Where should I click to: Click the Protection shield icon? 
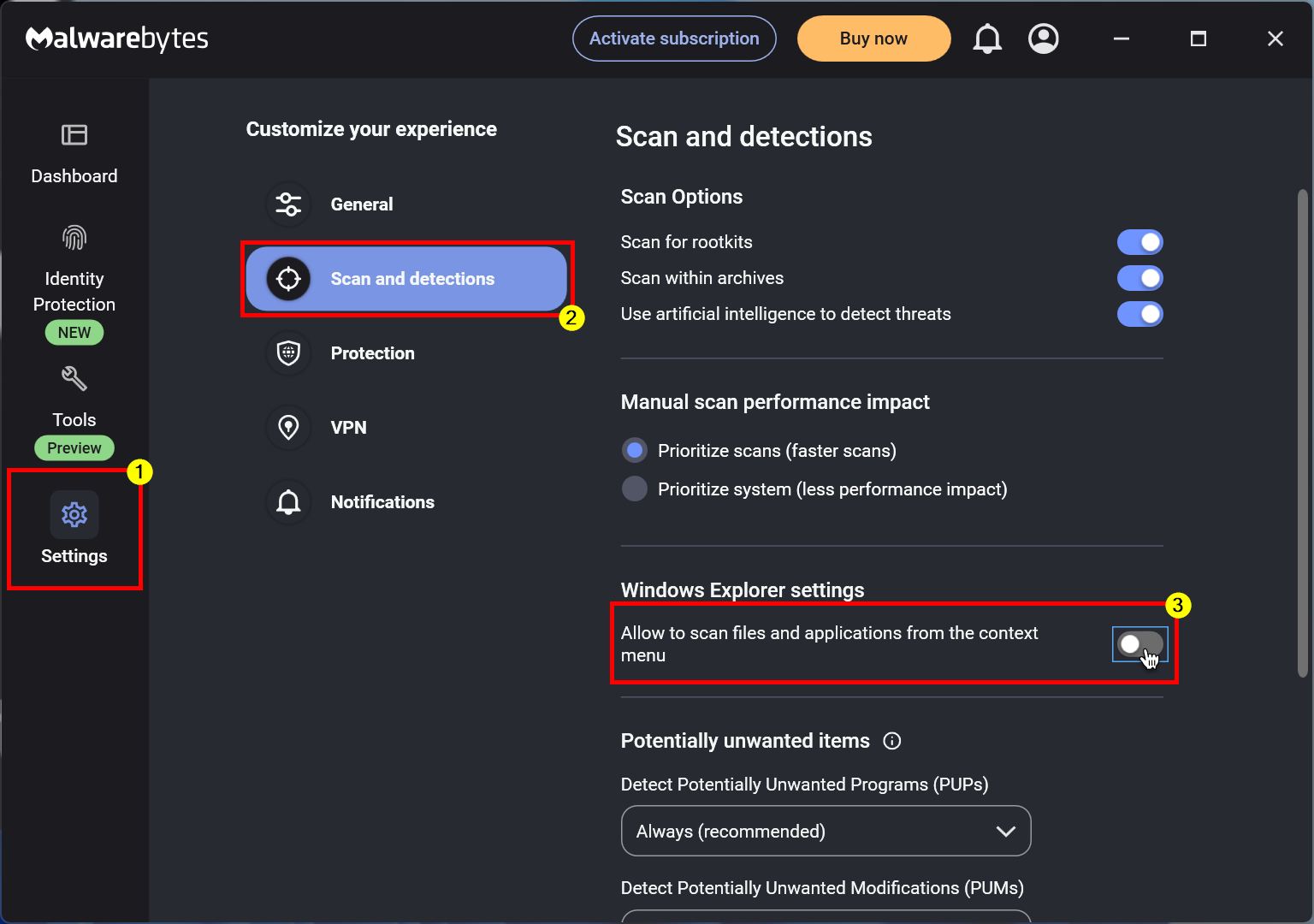288,352
